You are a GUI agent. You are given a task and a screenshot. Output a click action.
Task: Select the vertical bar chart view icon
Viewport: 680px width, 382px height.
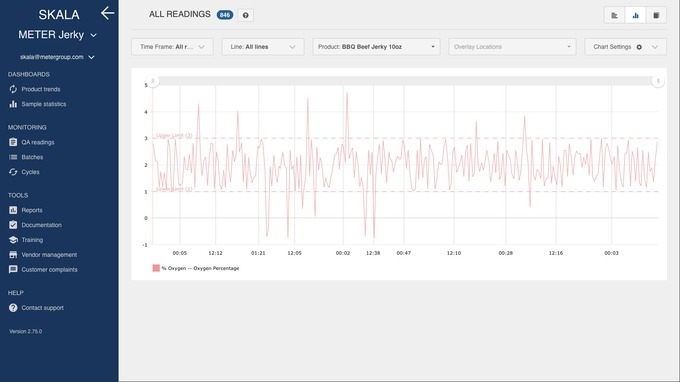click(635, 15)
